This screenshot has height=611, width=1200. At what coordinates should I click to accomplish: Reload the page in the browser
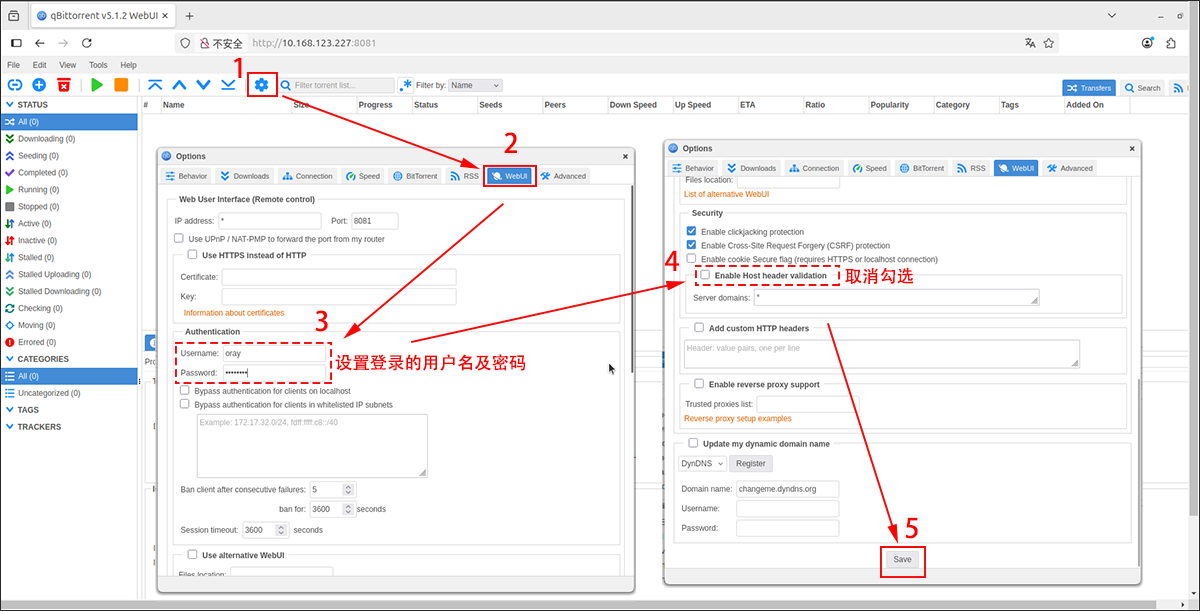pyautogui.click(x=87, y=43)
